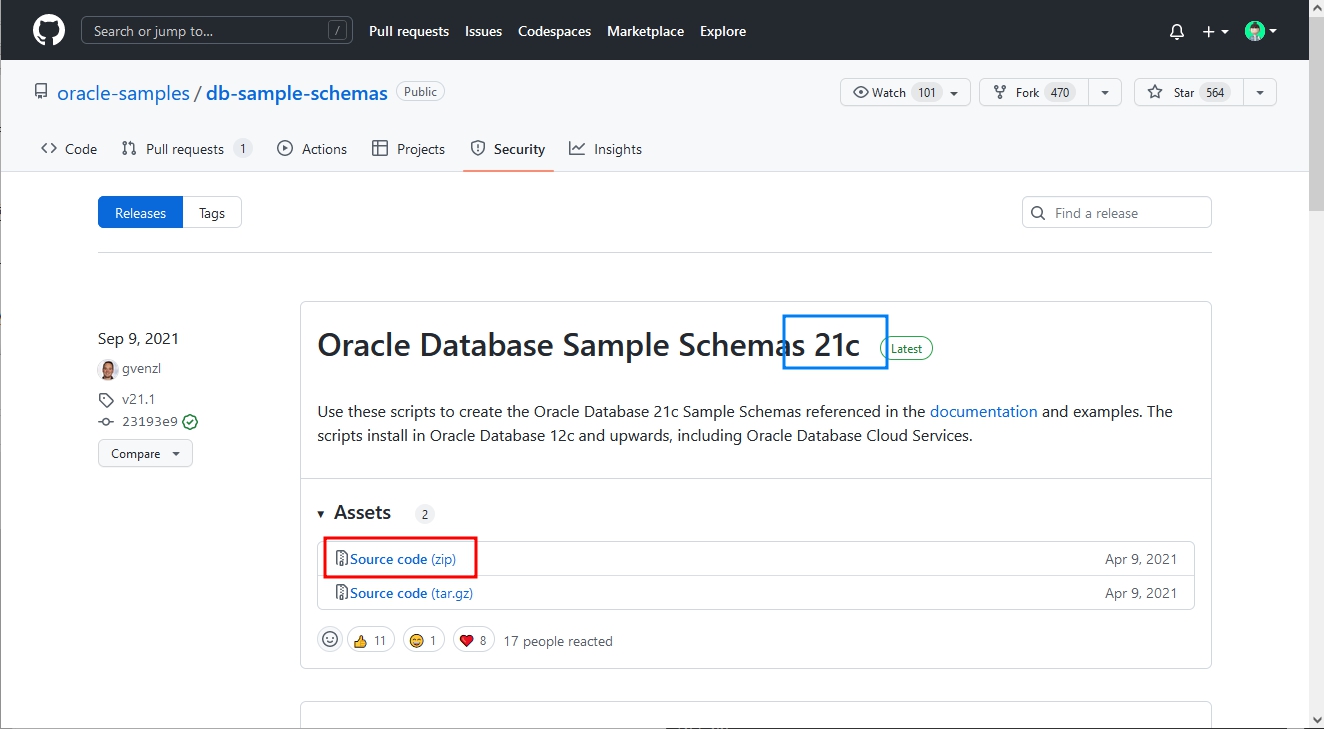This screenshot has width=1324, height=729.
Task: Click the Watch button
Action: tap(905, 92)
